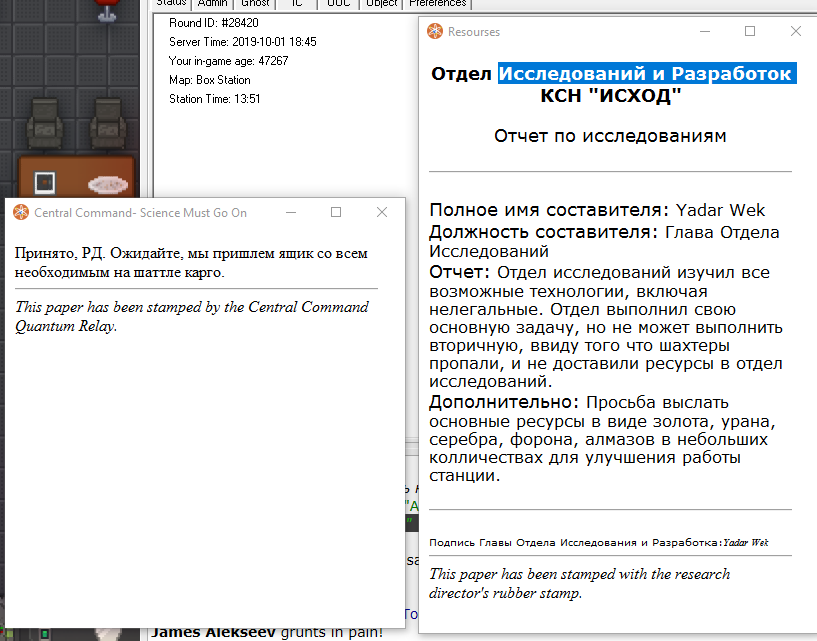Click the highlighted text "Исследований и Разработок"
The image size is (817, 641).
pyautogui.click(x=646, y=74)
